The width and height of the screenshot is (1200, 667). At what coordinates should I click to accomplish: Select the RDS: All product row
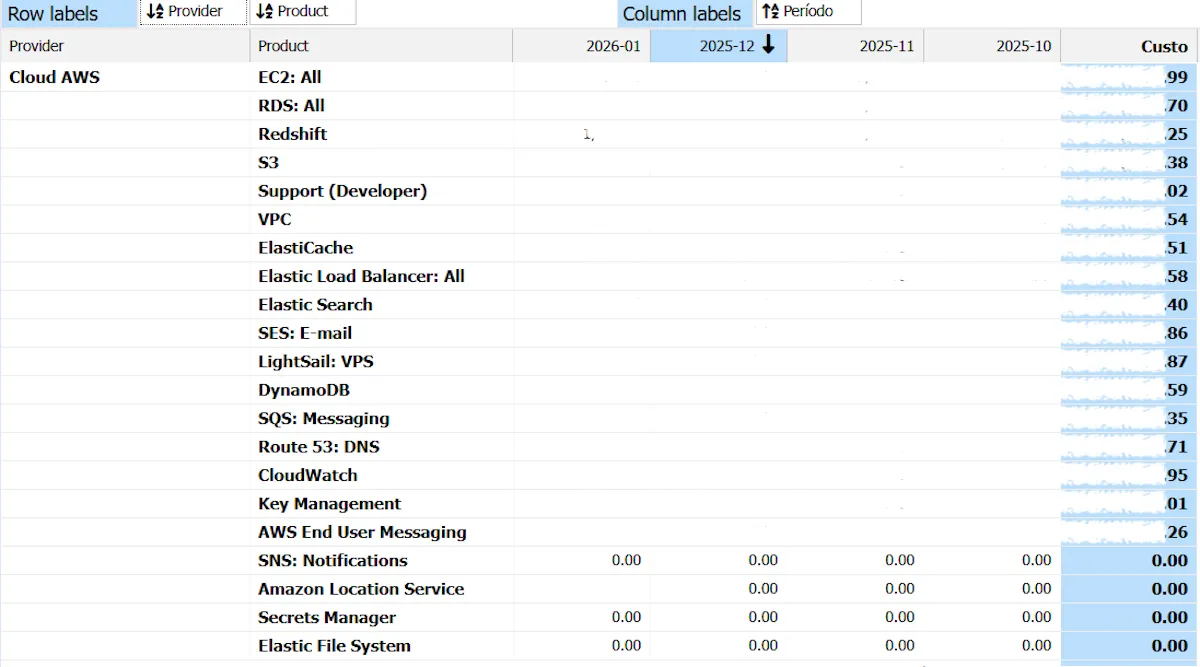[x=291, y=105]
